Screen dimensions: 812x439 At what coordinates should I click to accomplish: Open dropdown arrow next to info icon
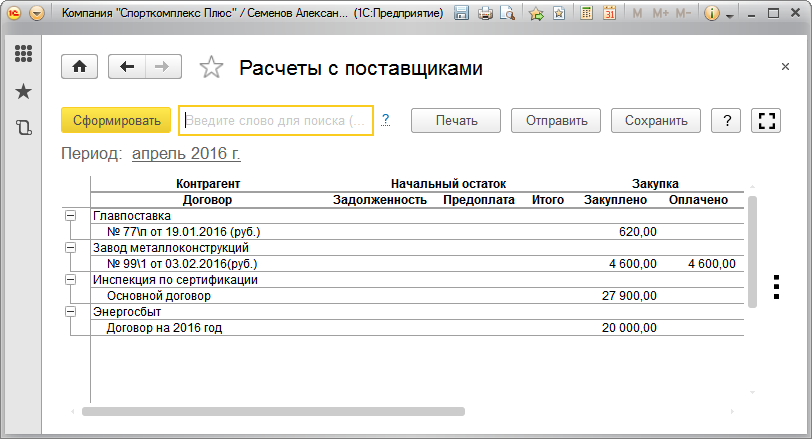[x=730, y=16]
